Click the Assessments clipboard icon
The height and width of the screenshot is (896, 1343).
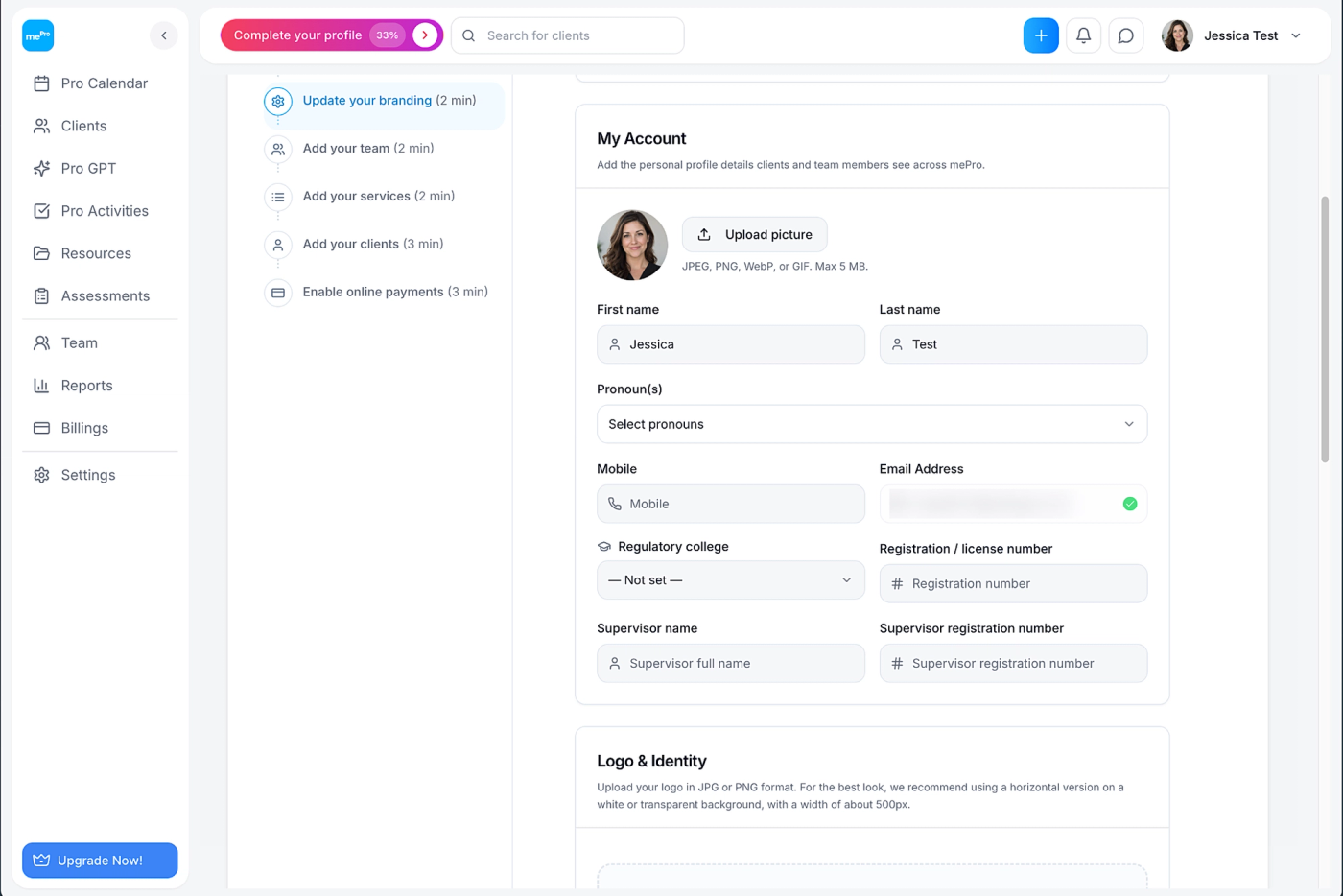coord(41,295)
